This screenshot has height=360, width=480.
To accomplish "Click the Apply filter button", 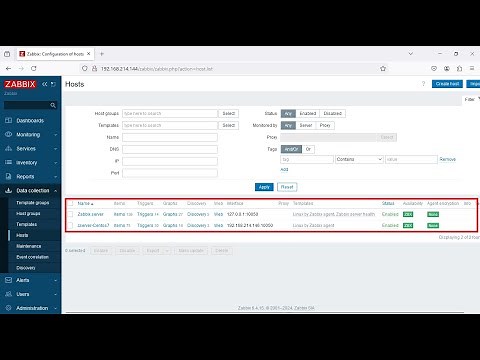I will 264,187.
